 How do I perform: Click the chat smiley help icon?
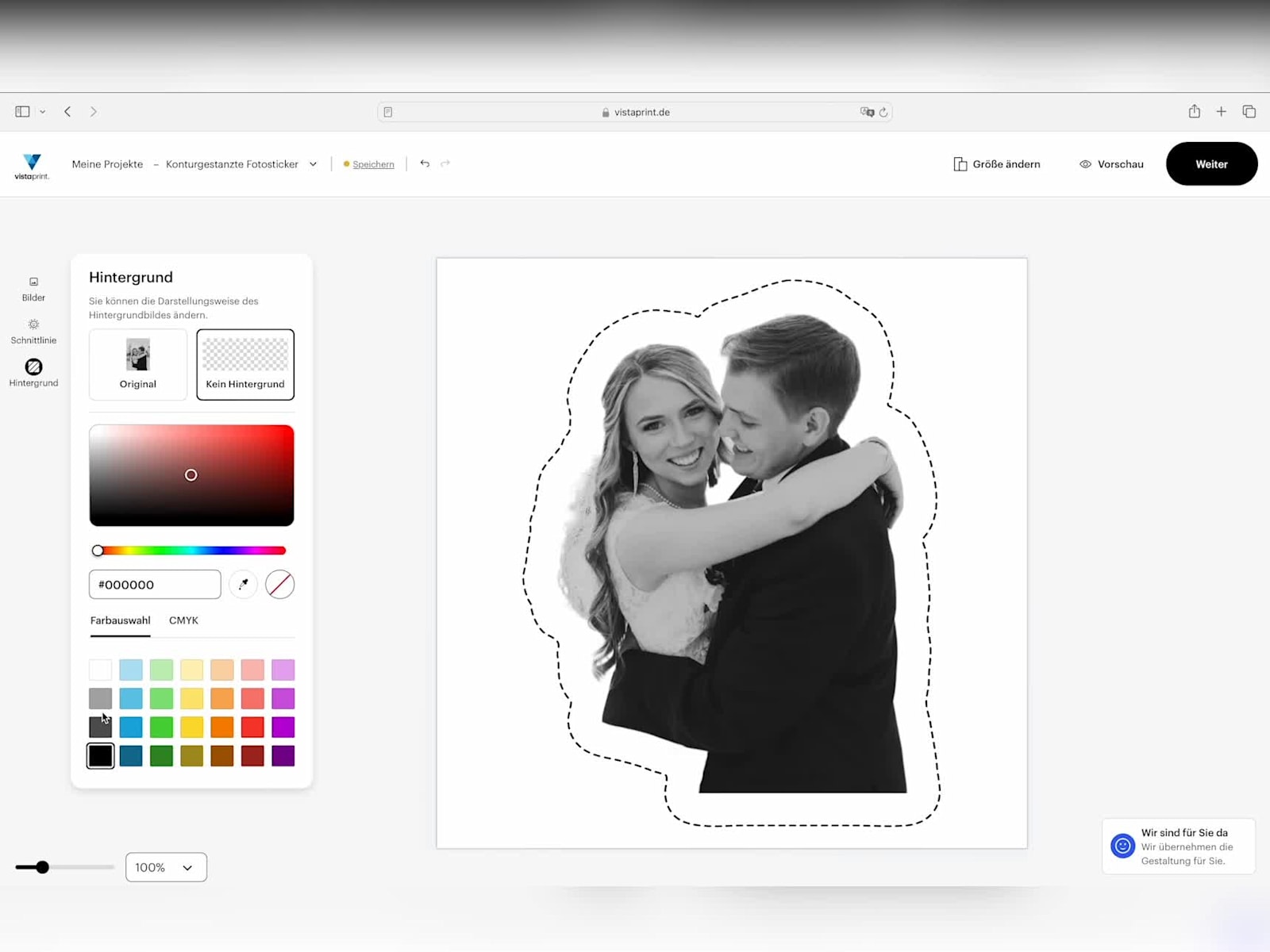pos(1122,846)
